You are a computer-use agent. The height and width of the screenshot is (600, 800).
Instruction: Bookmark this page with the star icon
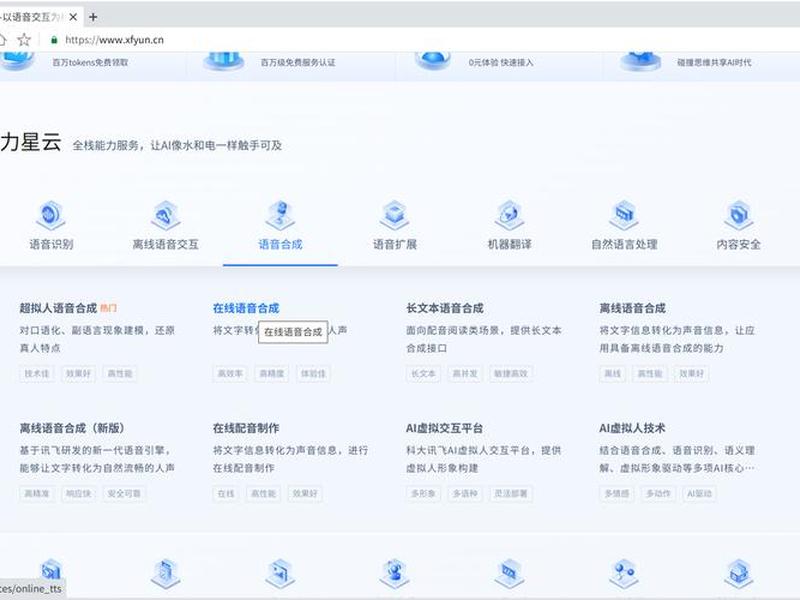coord(23,39)
